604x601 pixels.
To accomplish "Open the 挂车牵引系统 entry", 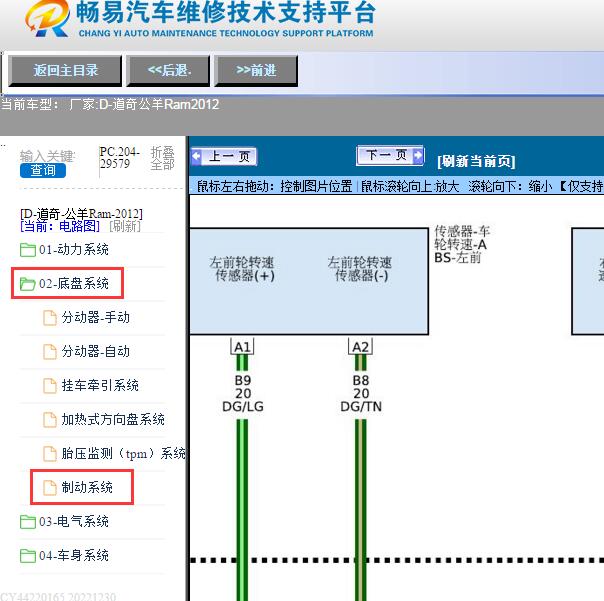I will click(x=100, y=385).
